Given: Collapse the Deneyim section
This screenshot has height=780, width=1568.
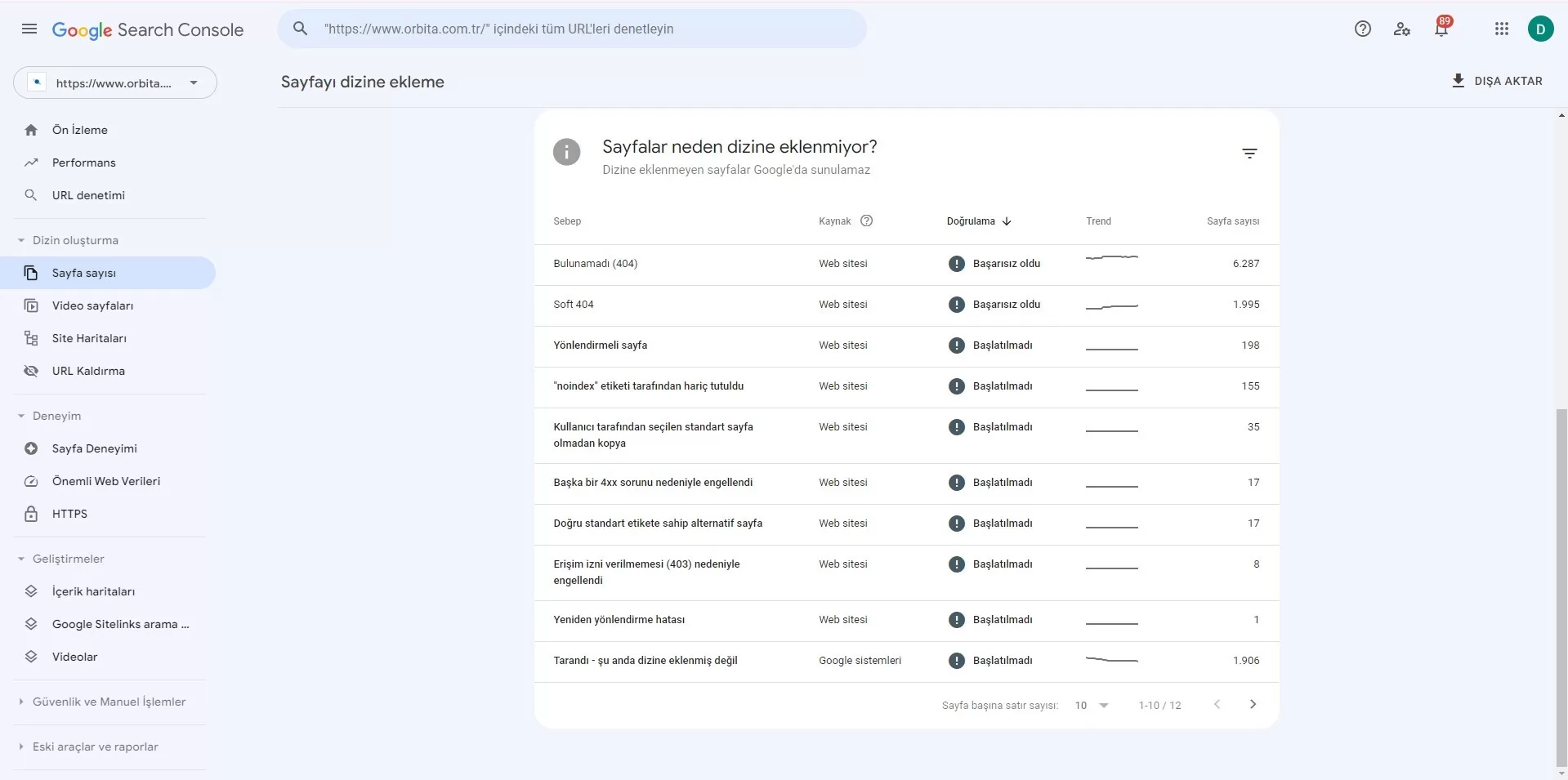Looking at the screenshot, I should [21, 416].
